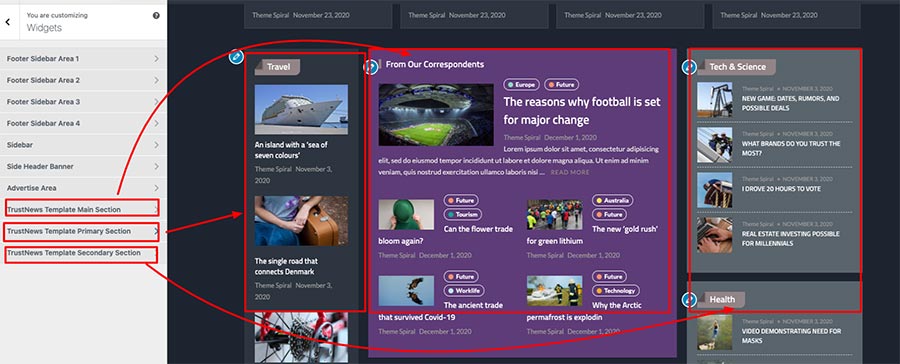This screenshot has width=900, height=364.
Task: Click 'I drove 20 hours to vote' link
Action: point(781,189)
